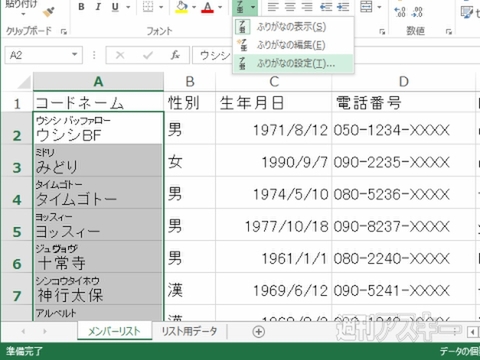Viewport: 480px width, 360px height.
Task: Toggle Bold formatting
Action: [x=81, y=7]
